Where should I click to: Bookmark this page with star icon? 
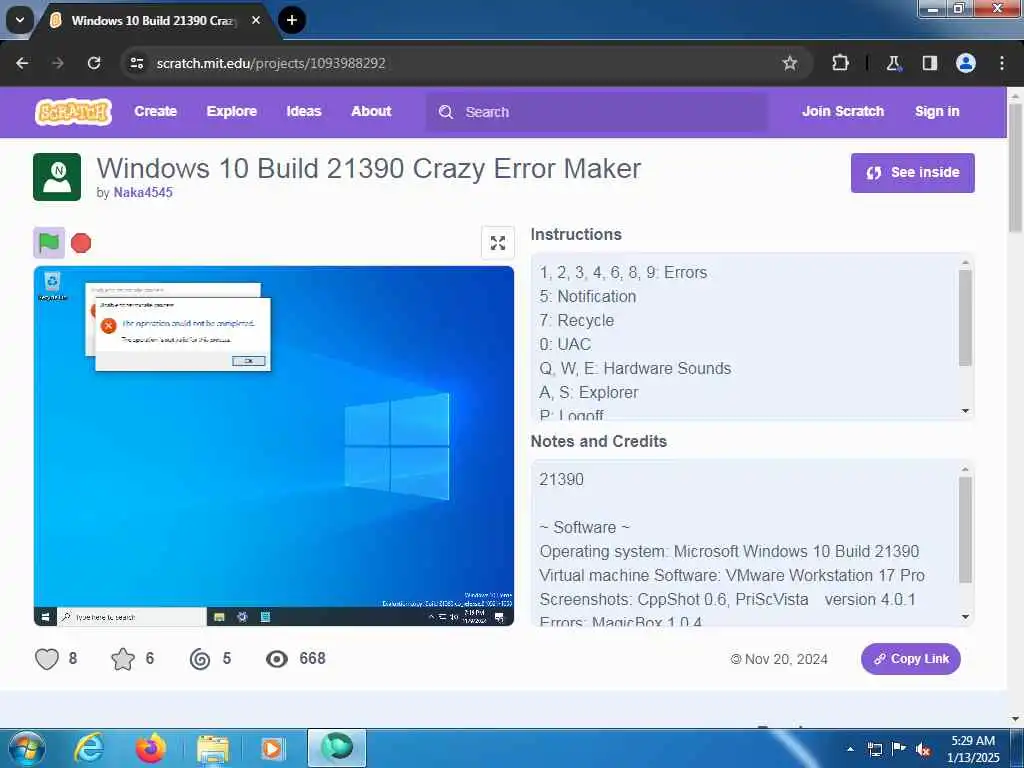[x=790, y=63]
